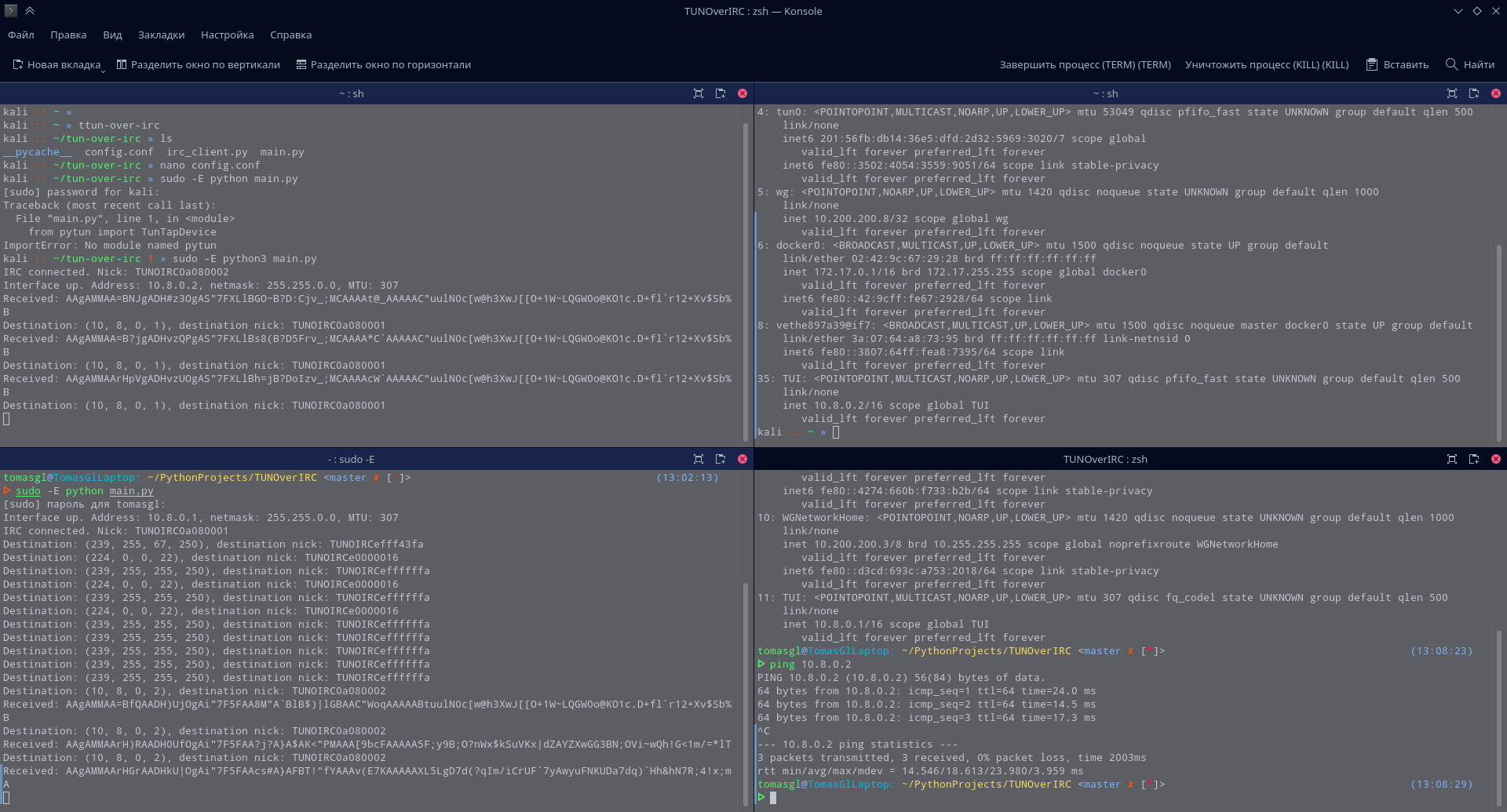Click the bottom-left sudo -E pane scrollbar
Image resolution: width=1507 pixels, height=812 pixels.
pyautogui.click(x=746, y=694)
